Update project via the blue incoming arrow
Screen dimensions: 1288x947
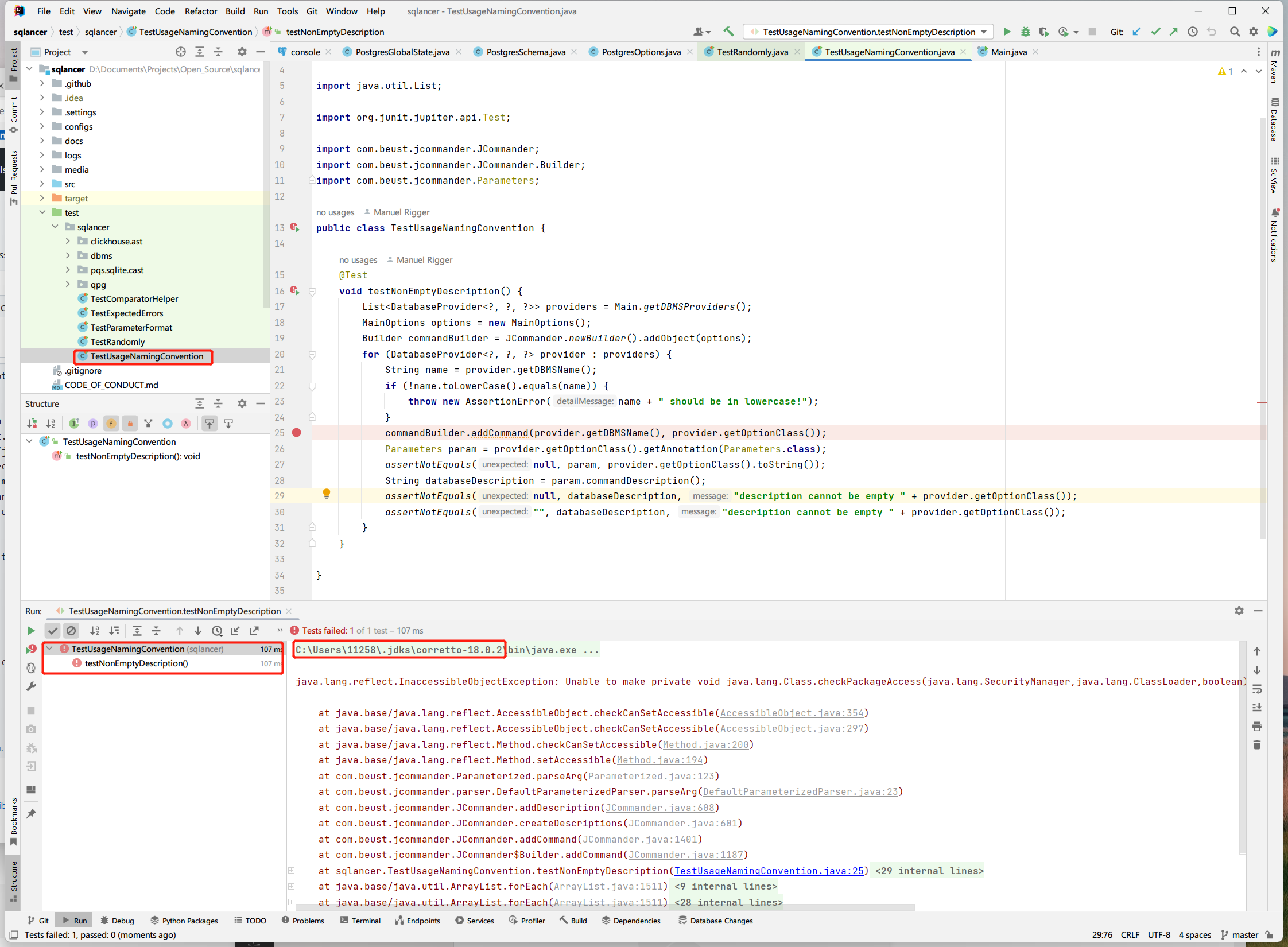point(1136,32)
